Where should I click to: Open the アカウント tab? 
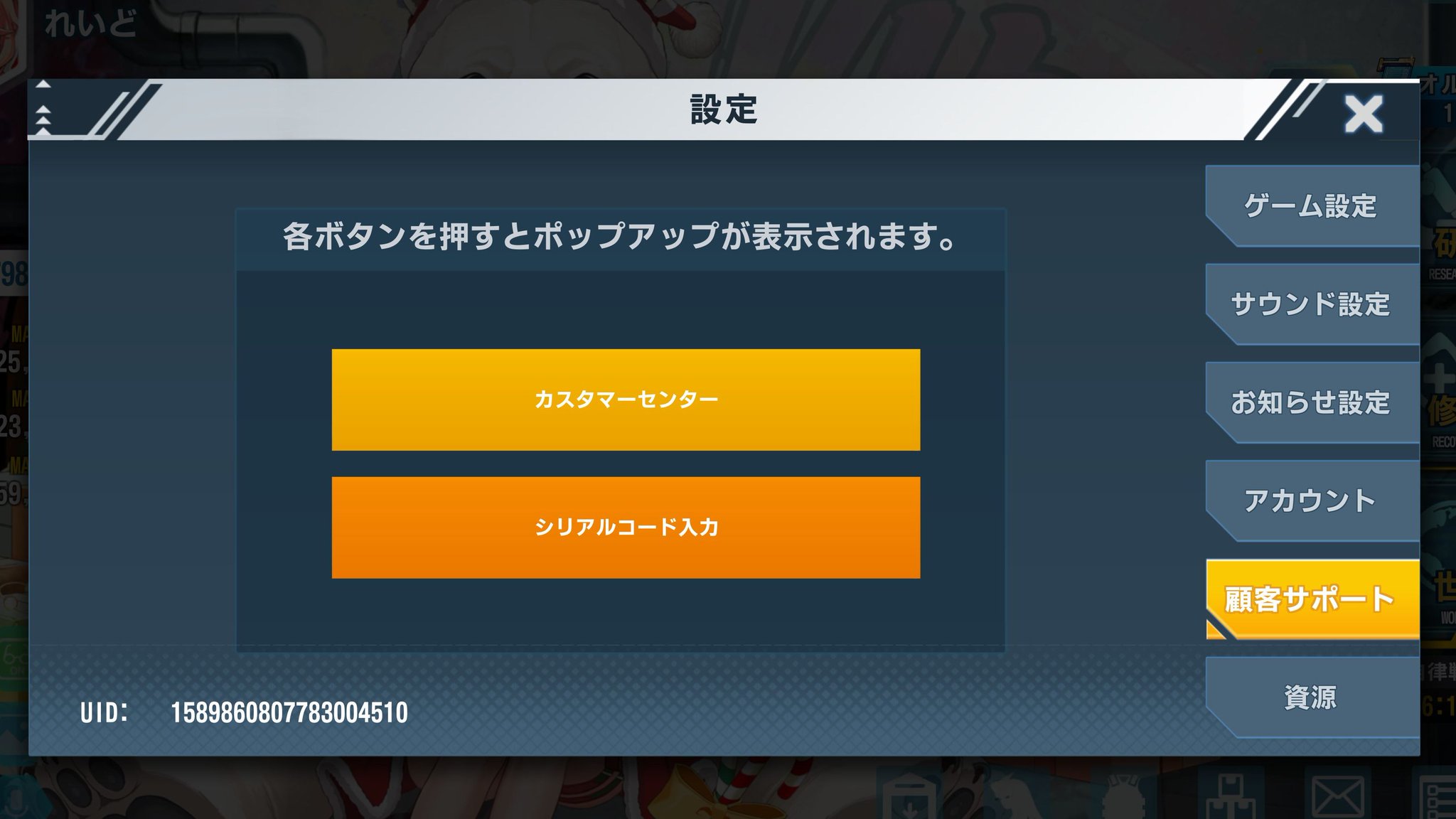[x=1312, y=500]
